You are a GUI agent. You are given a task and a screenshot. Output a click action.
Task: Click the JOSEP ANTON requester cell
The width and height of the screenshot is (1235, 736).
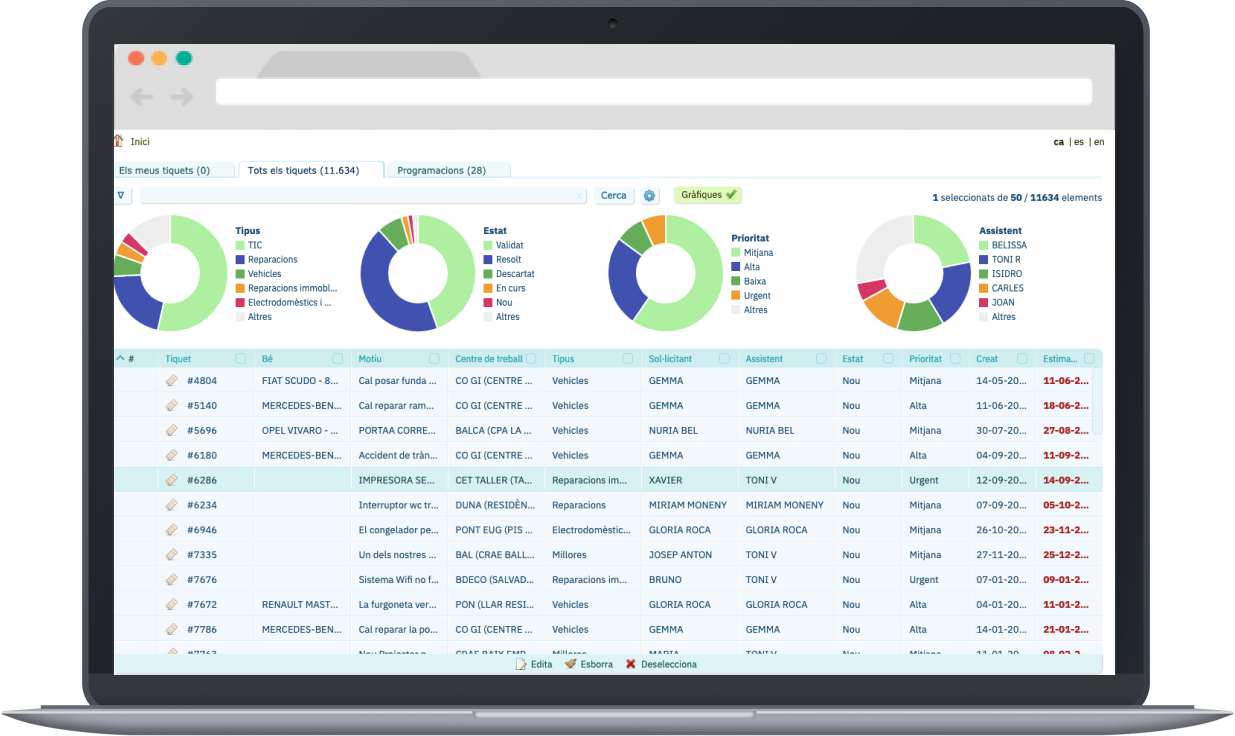689,555
